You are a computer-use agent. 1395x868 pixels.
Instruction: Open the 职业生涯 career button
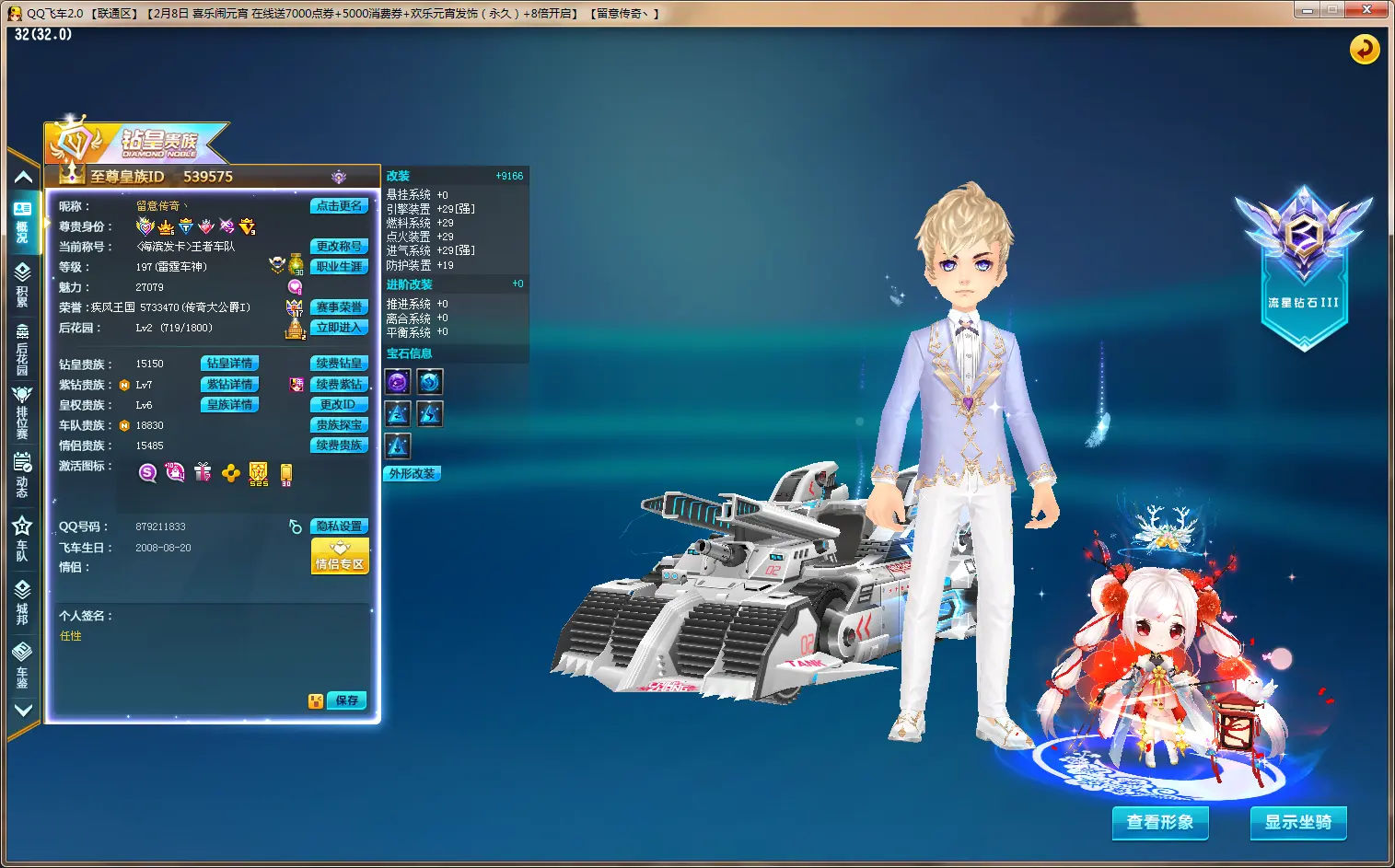click(339, 266)
